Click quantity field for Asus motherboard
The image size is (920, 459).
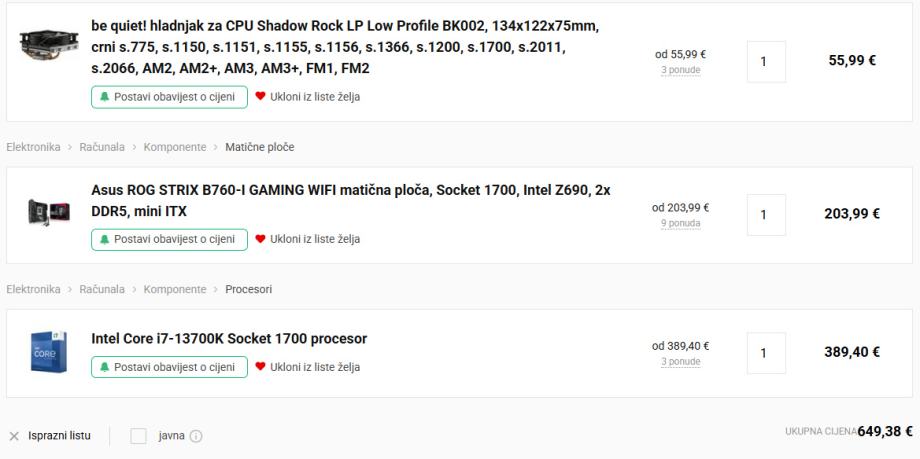coord(766,214)
